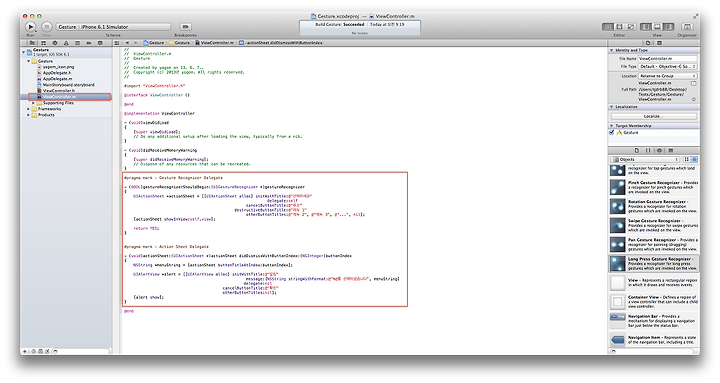Show the Log navigator
This screenshot has width=720, height=383.
100,43
